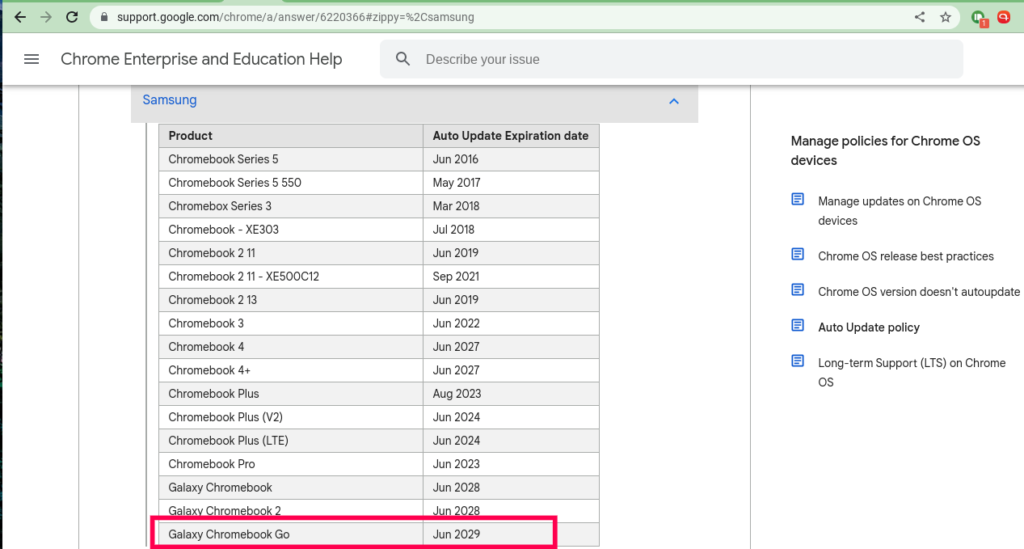1024x549 pixels.
Task: Click the document icon beside Long-term Support
Action: tap(797, 360)
